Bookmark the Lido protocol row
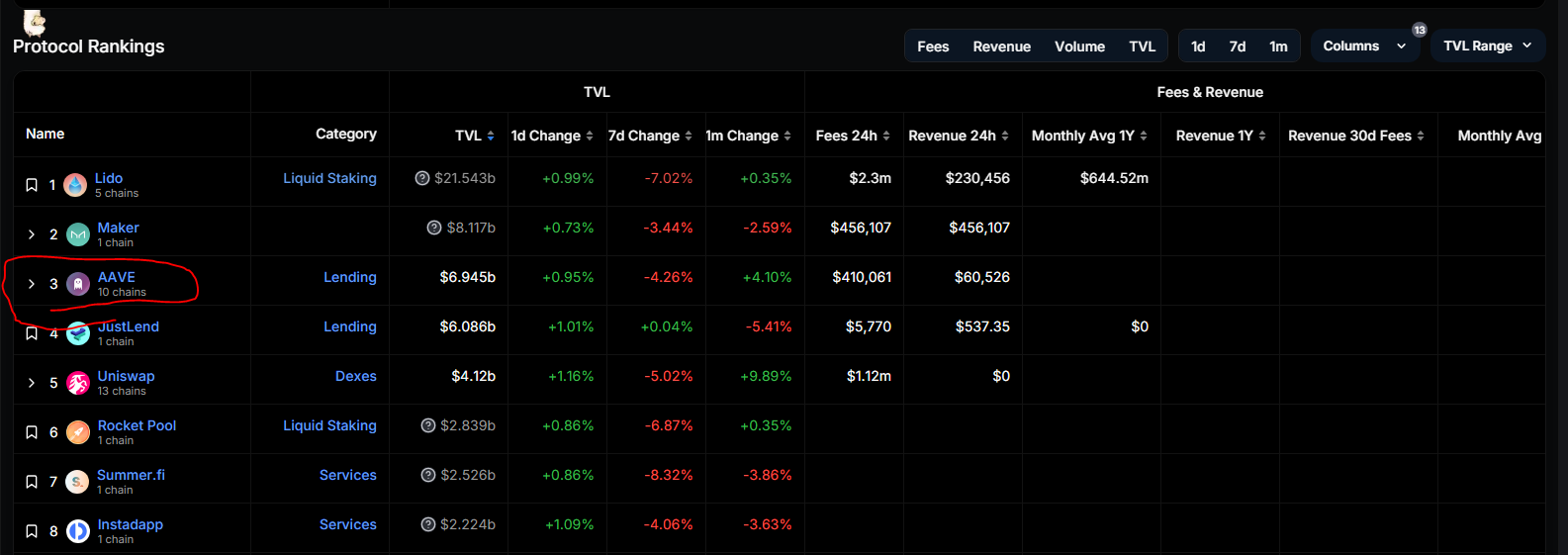Screen dimensions: 1568x555 pyautogui.click(x=32, y=185)
